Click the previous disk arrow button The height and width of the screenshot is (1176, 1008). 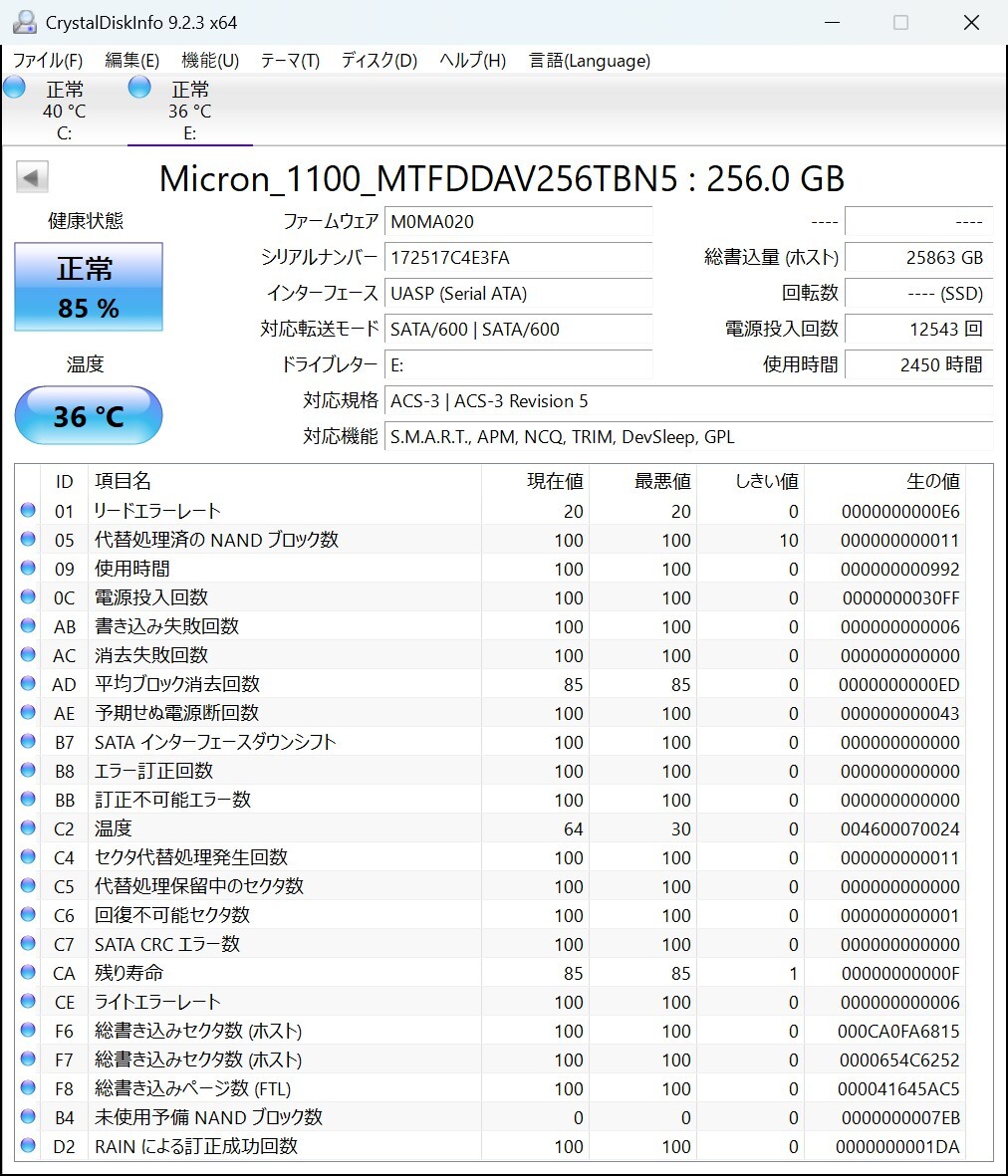[x=32, y=178]
